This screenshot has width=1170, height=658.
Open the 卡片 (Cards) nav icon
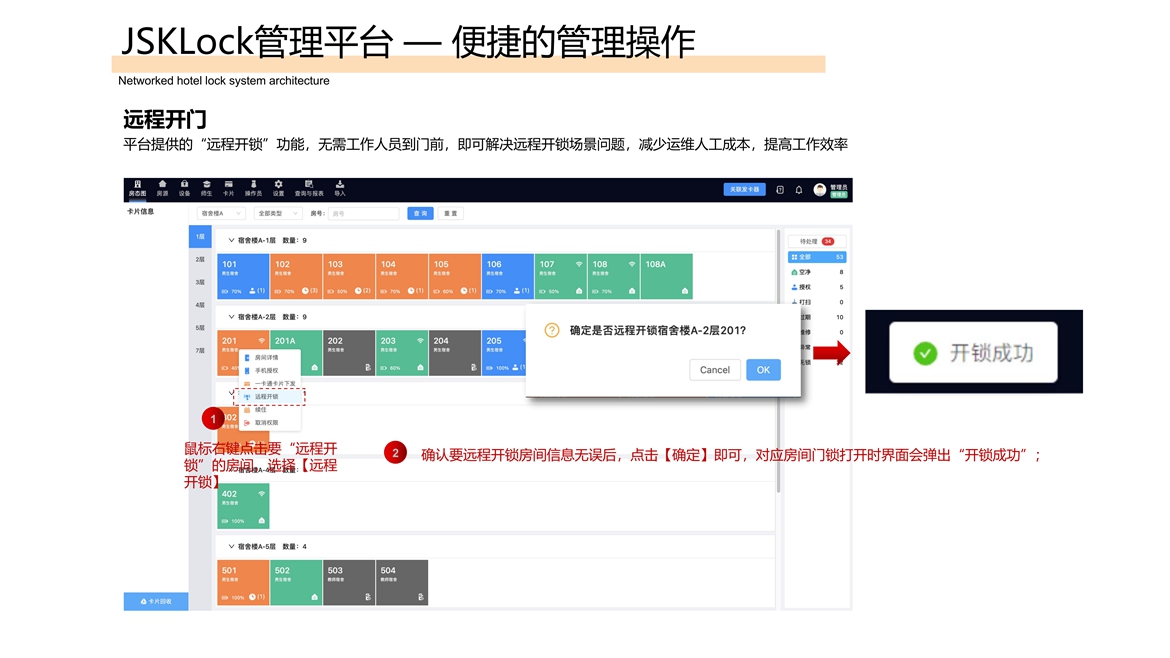tap(229, 185)
